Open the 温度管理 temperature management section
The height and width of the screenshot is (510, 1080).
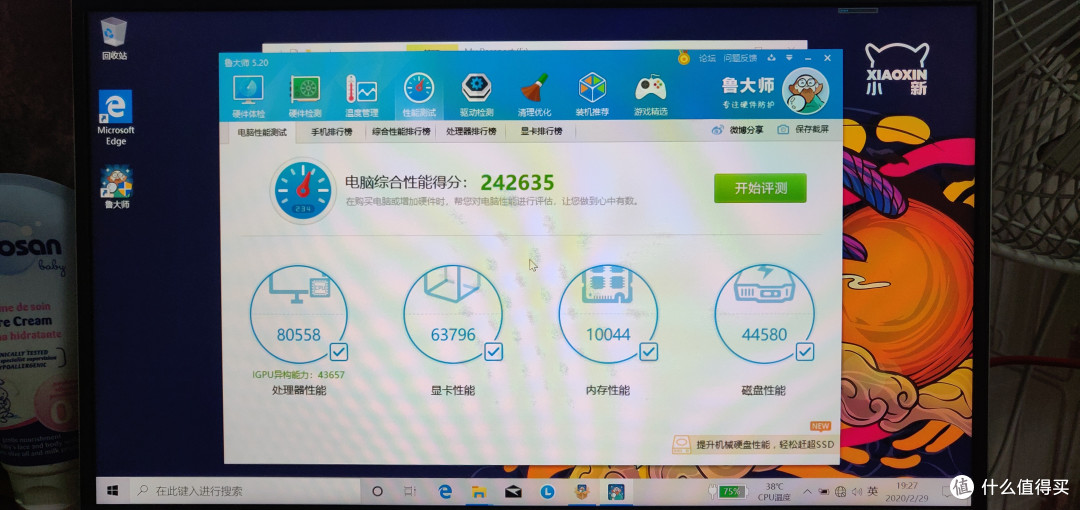click(361, 96)
